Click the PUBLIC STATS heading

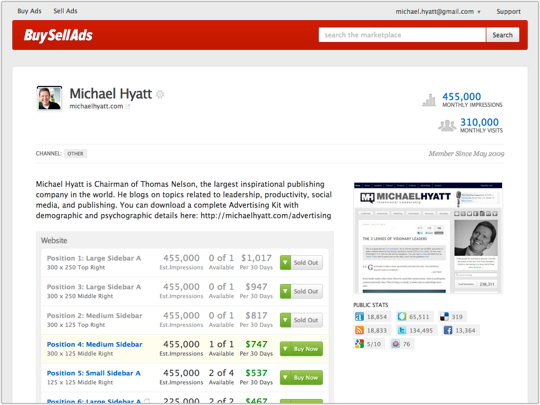(x=371, y=305)
